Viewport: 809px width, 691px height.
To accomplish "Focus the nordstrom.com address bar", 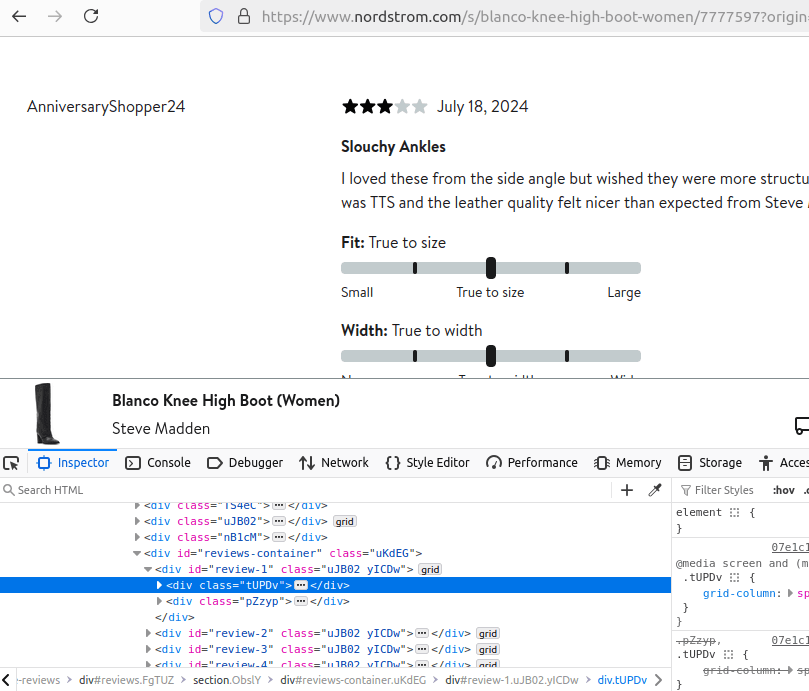I will pos(535,17).
